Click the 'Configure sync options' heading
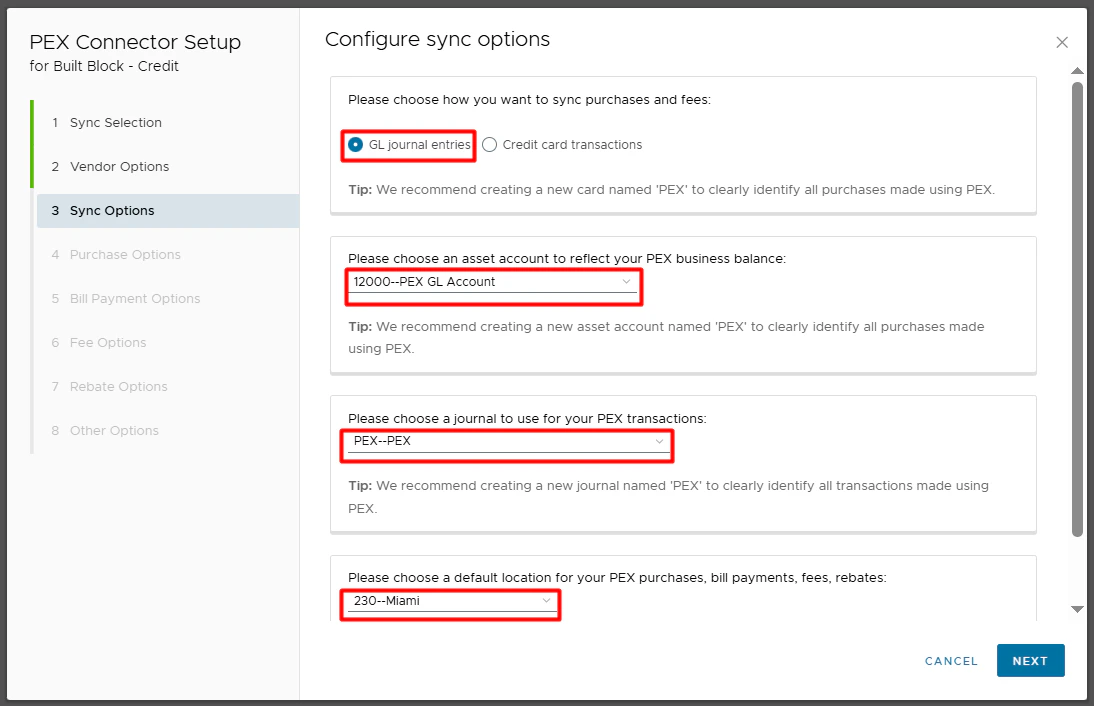The image size is (1094, 706). pyautogui.click(x=437, y=40)
